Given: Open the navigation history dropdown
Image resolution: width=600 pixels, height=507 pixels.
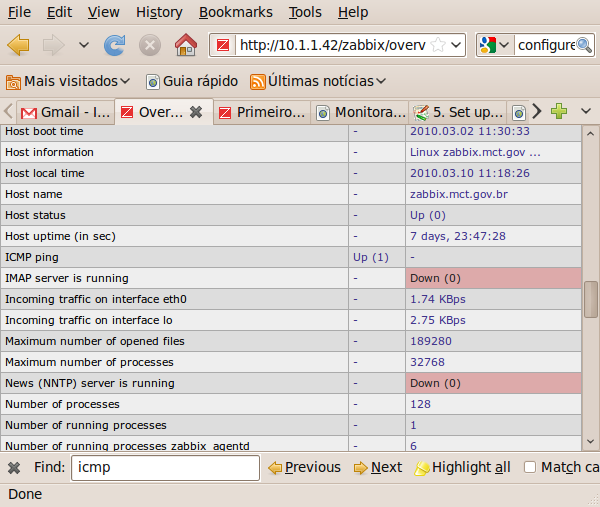Looking at the screenshot, I should pos(83,45).
